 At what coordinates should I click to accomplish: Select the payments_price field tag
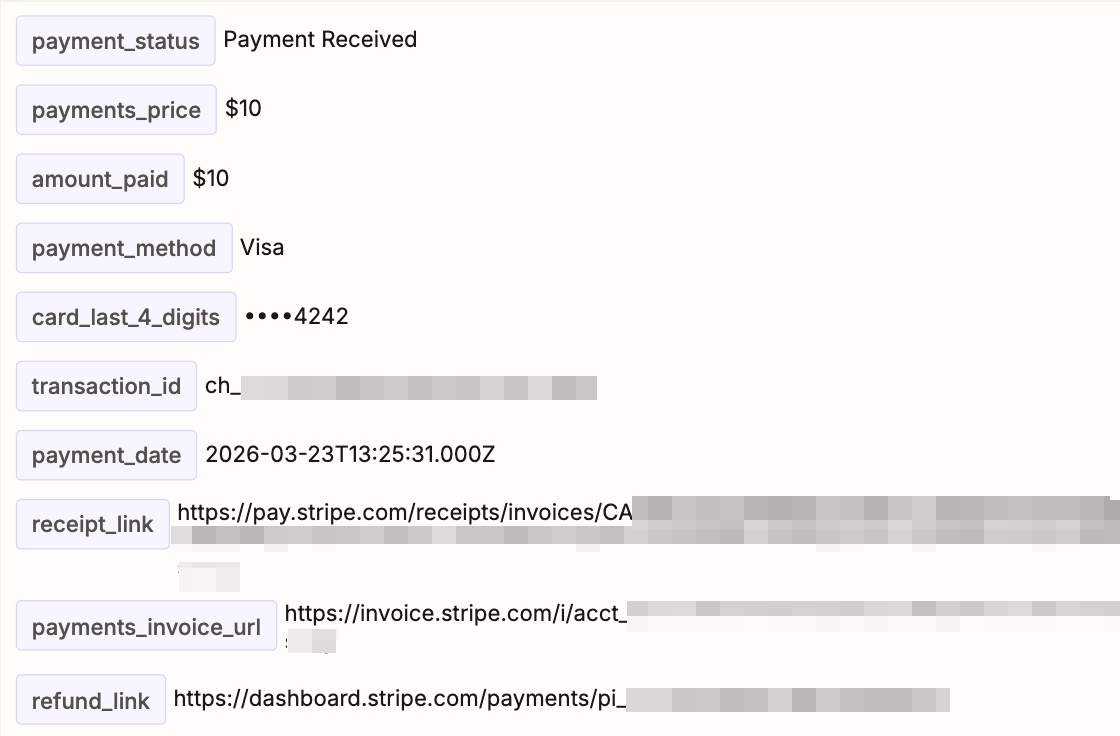[116, 110]
